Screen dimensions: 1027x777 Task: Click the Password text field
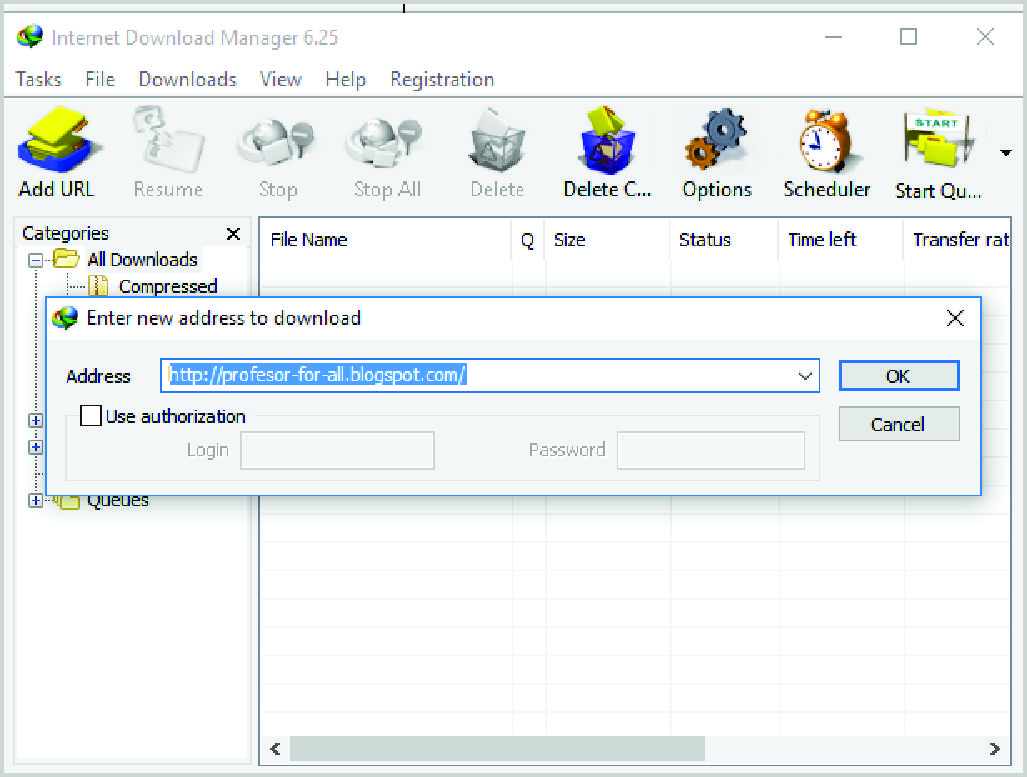[711, 450]
